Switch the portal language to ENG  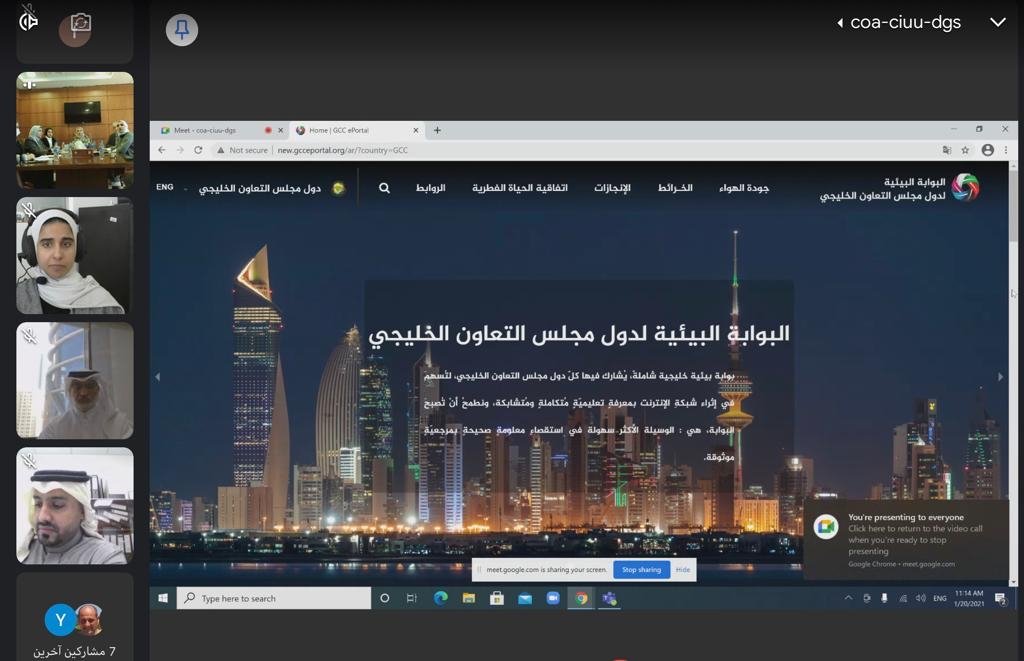pos(163,187)
